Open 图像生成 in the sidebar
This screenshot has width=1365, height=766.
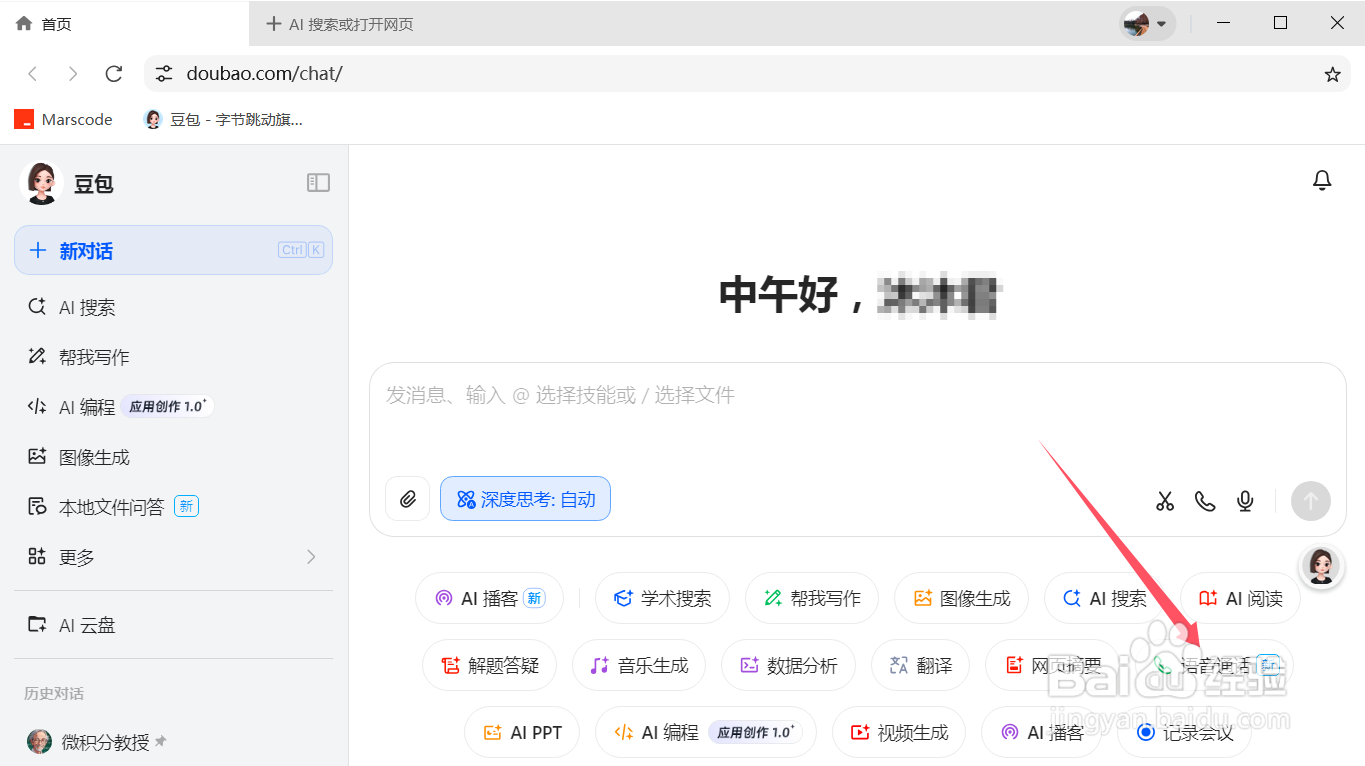(173, 457)
